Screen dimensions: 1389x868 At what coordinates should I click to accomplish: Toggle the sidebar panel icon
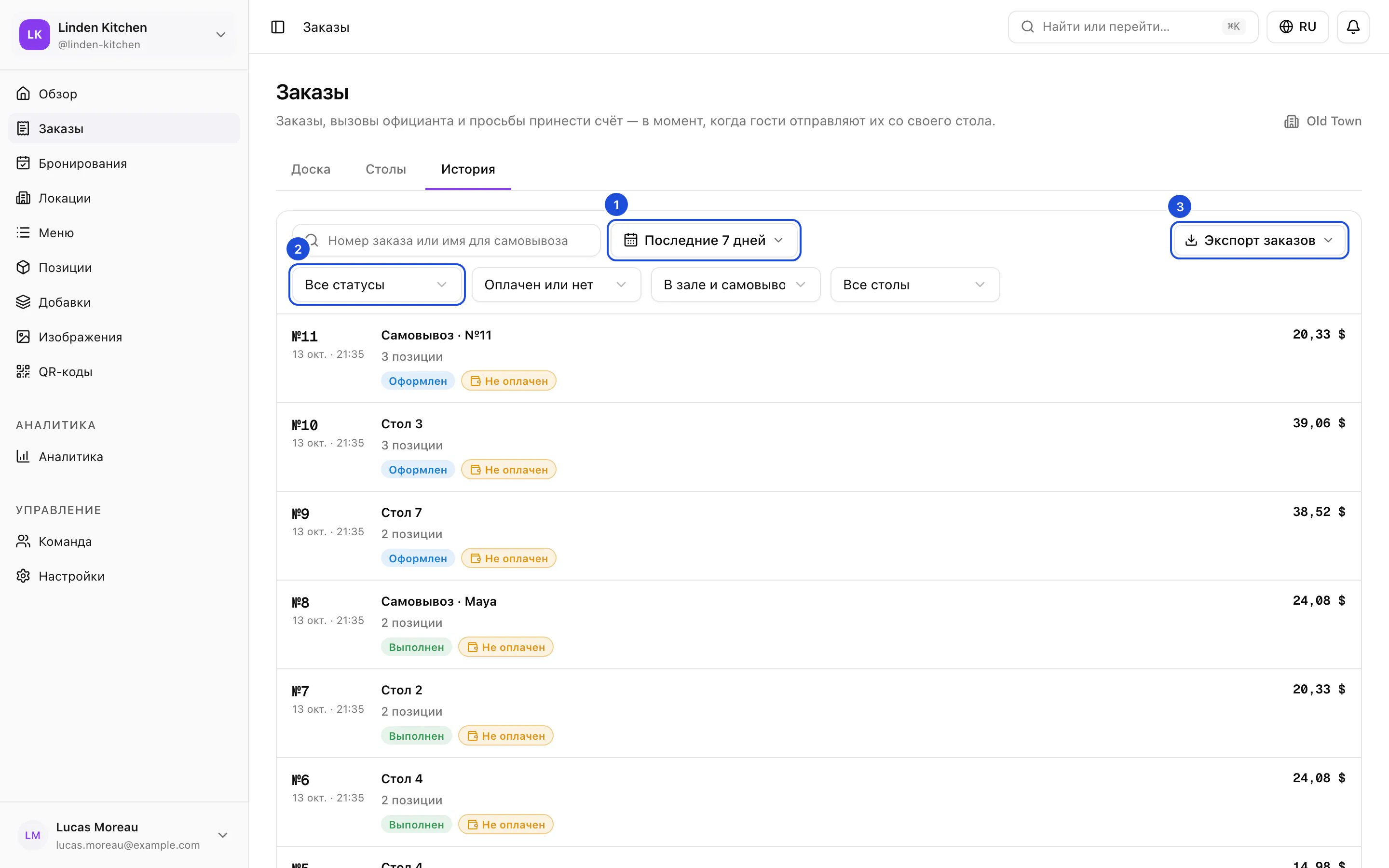coord(278,27)
